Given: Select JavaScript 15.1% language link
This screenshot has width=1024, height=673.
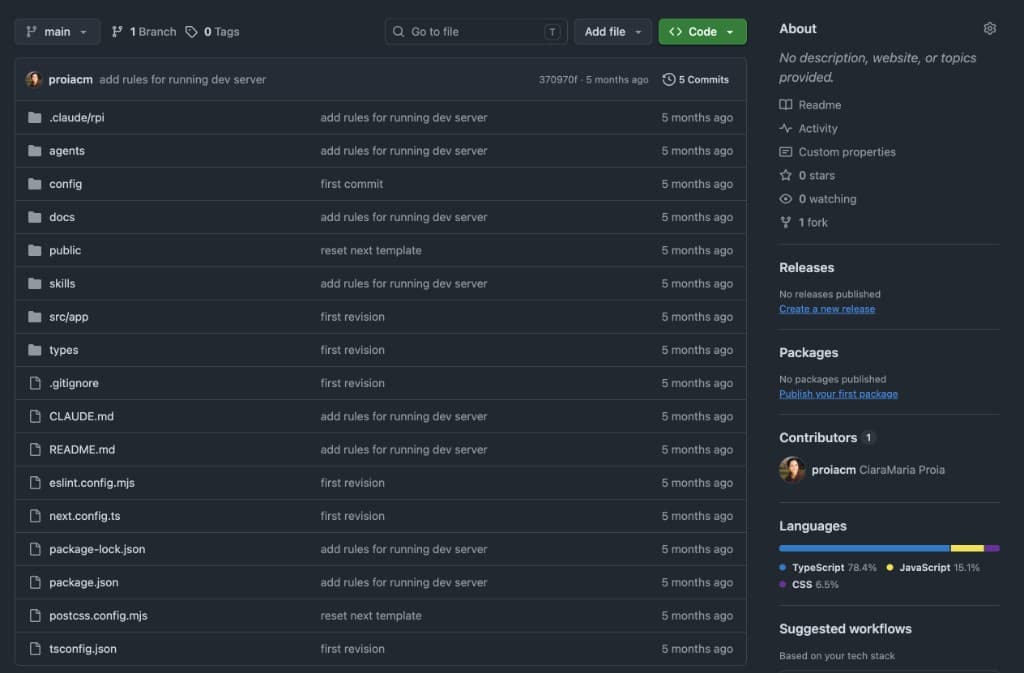Looking at the screenshot, I should tap(933, 568).
